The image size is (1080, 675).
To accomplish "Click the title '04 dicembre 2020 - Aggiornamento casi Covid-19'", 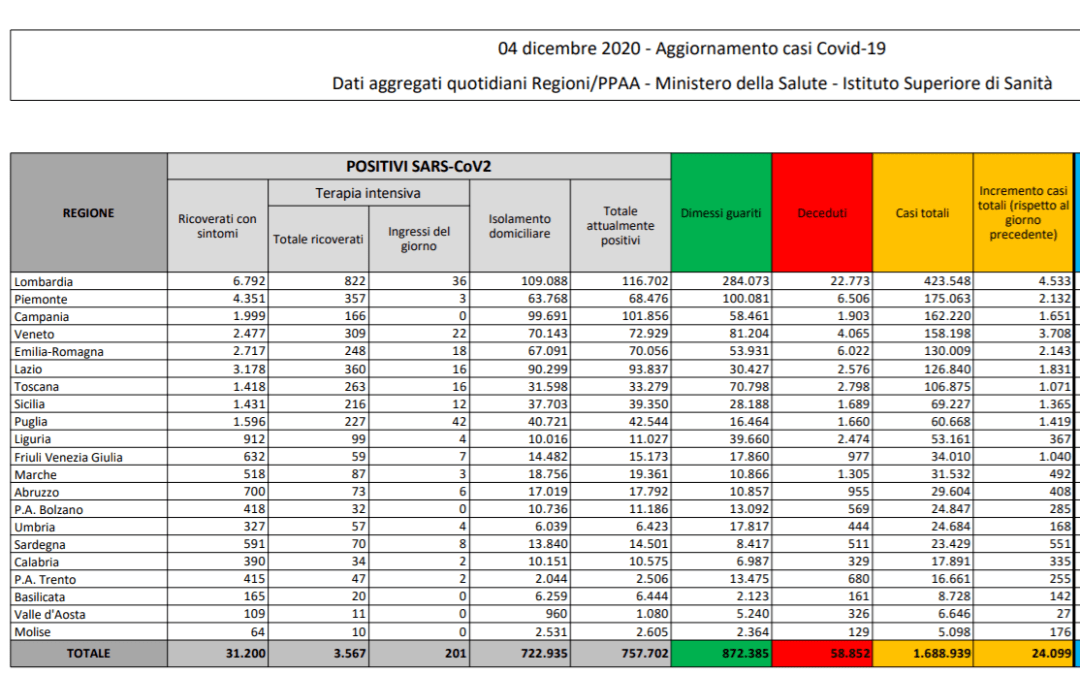I will [692, 49].
